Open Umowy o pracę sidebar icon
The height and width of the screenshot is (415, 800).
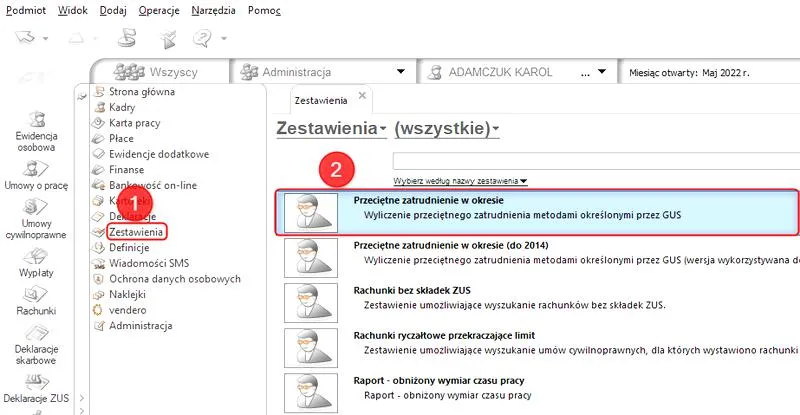point(36,175)
